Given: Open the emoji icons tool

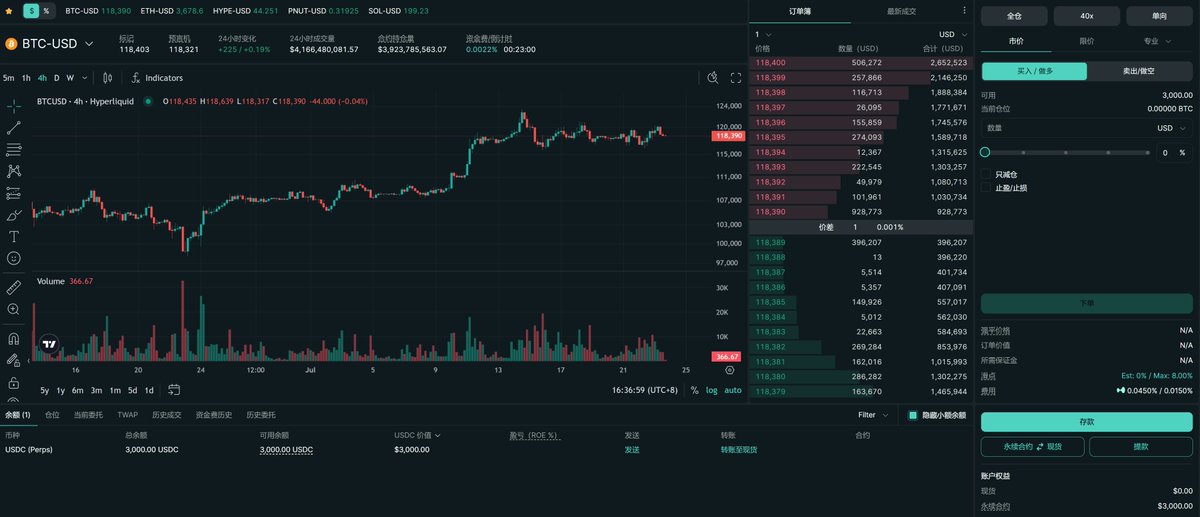Looking at the screenshot, I should coord(14,258).
